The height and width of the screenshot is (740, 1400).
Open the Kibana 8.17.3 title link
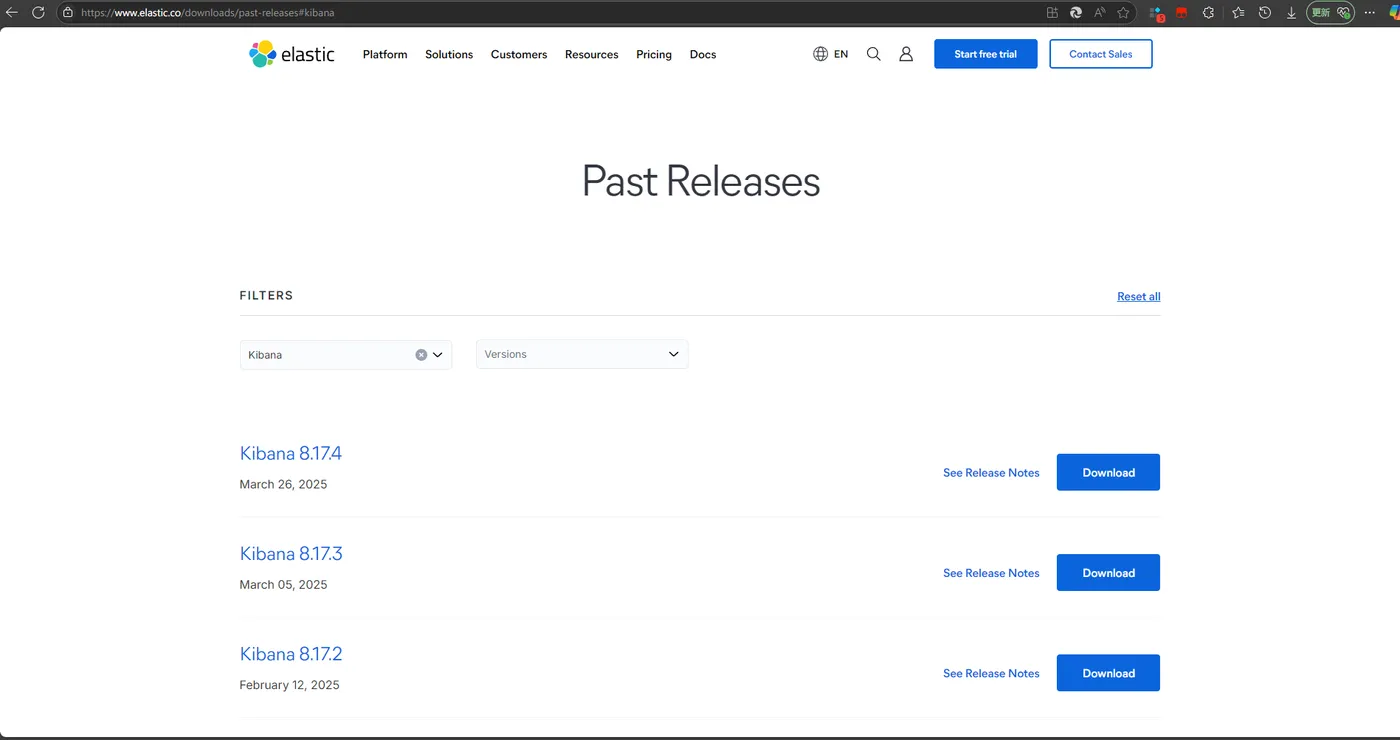point(291,553)
